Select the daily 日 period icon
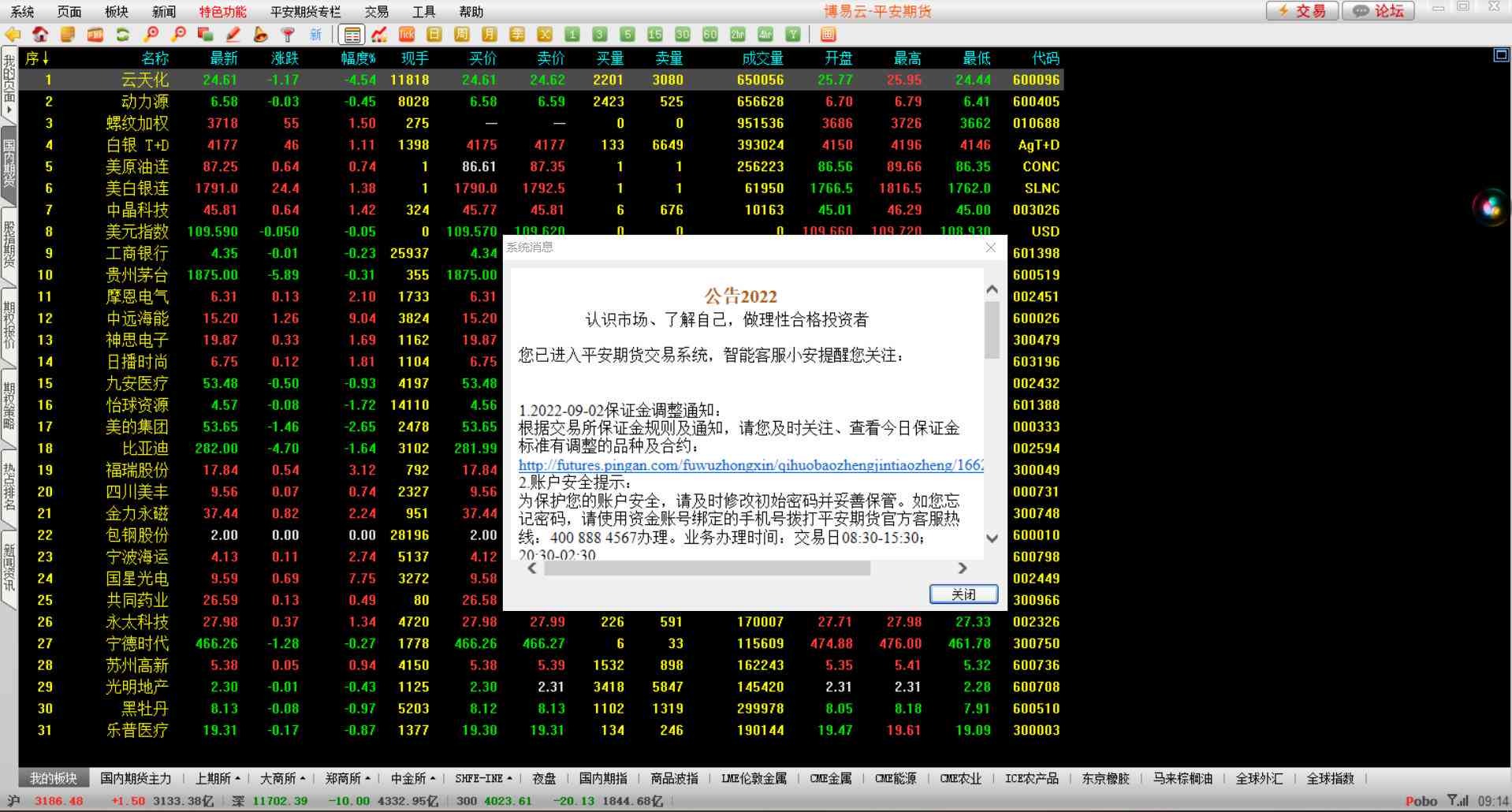Viewport: 1512px width, 812px height. click(434, 35)
